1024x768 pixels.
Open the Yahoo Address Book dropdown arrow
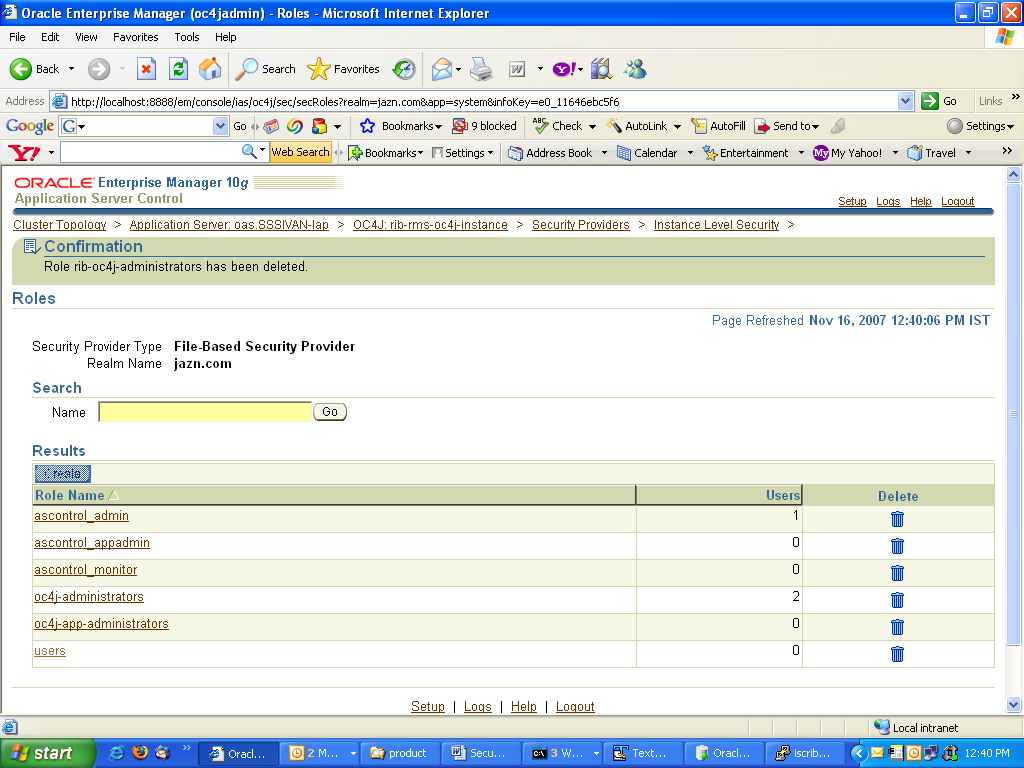pos(604,153)
